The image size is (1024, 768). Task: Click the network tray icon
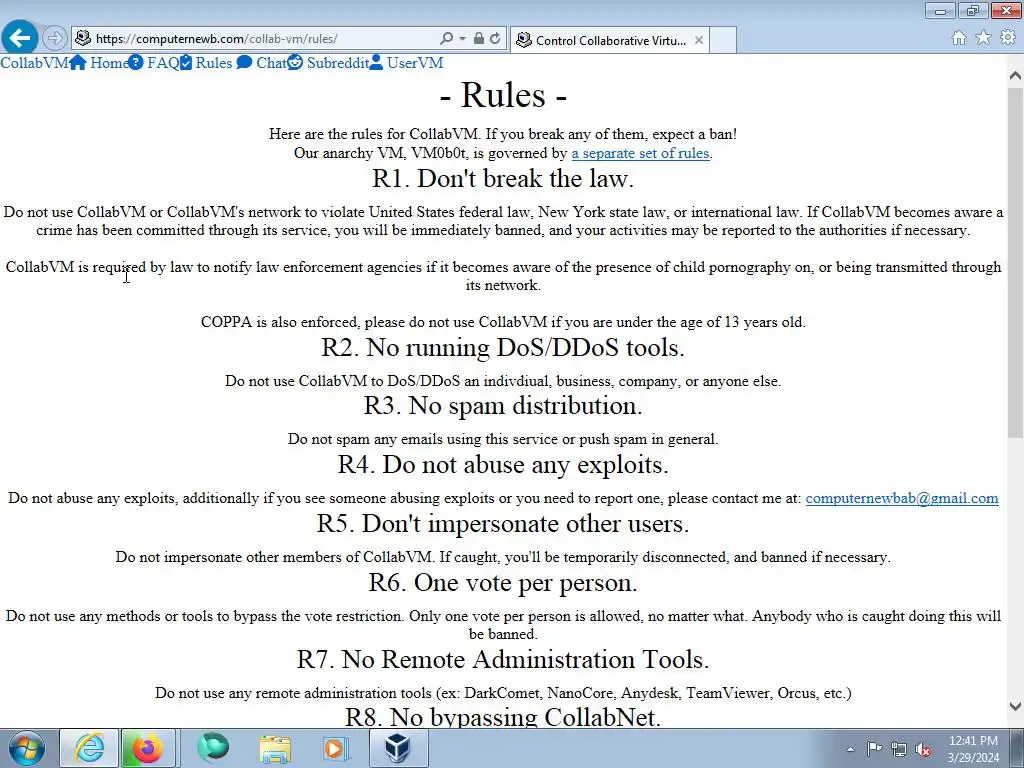tap(899, 749)
